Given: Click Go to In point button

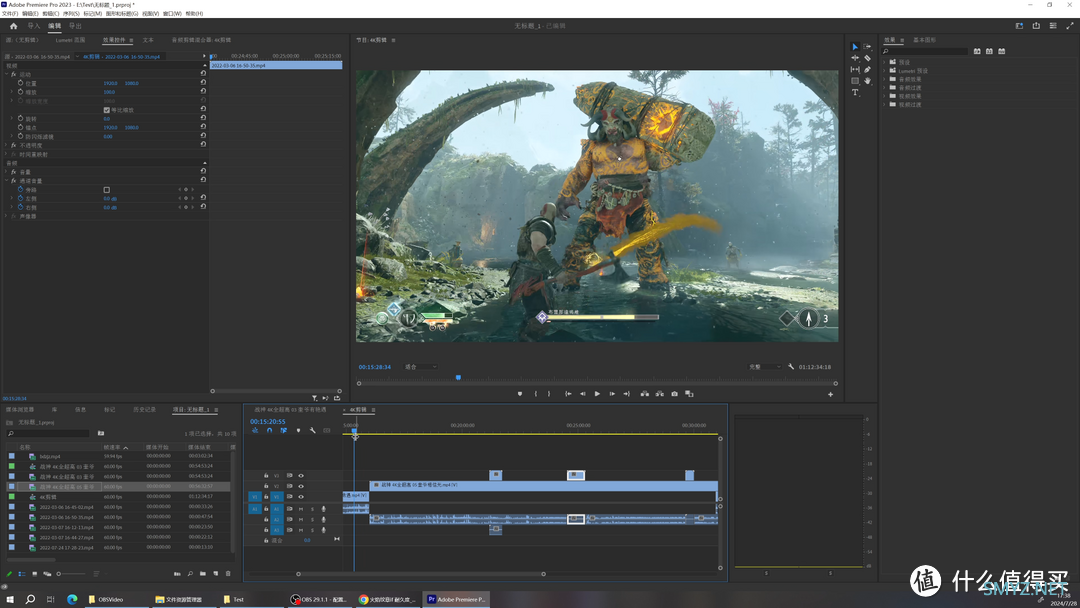Looking at the screenshot, I should [x=568, y=394].
